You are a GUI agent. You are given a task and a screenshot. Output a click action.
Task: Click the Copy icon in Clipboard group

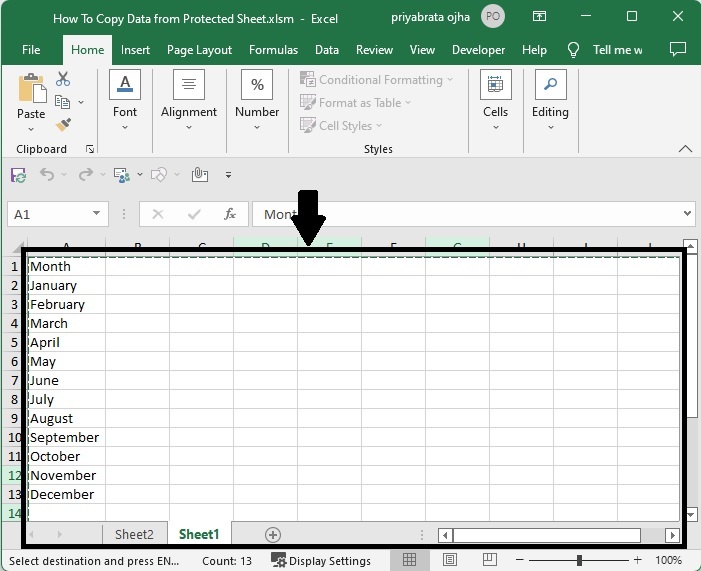click(63, 102)
